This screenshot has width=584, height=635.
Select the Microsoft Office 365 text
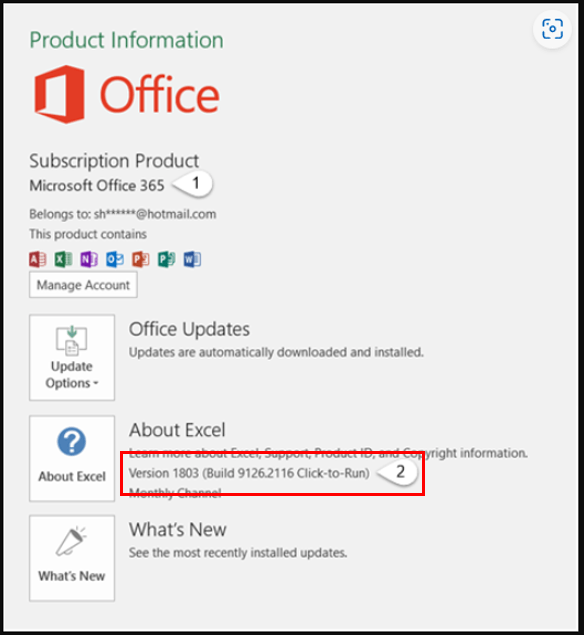97,185
